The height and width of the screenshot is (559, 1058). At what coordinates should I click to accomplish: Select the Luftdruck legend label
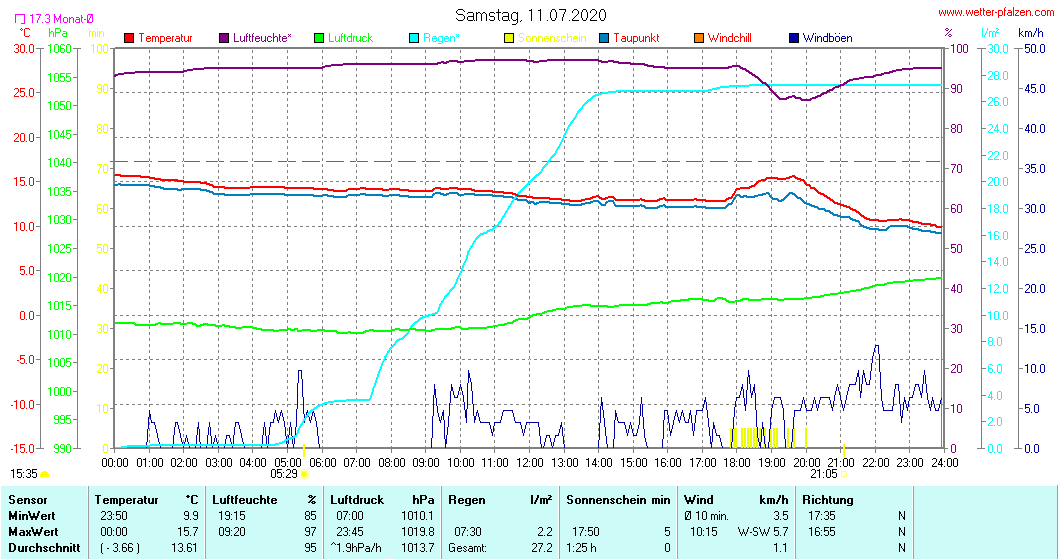pos(350,38)
